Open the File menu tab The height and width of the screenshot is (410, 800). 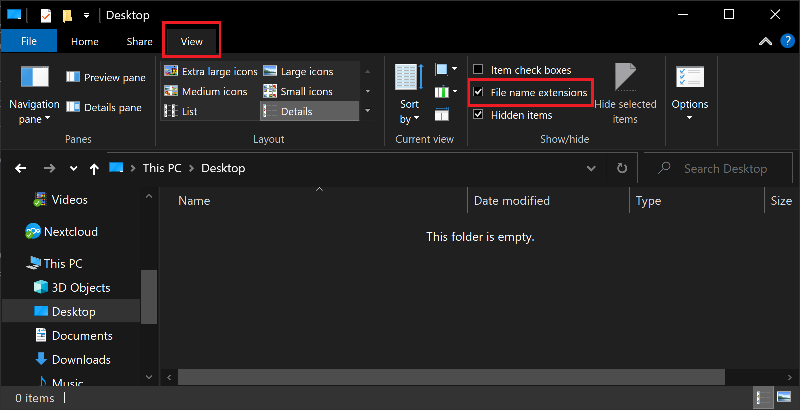point(29,41)
